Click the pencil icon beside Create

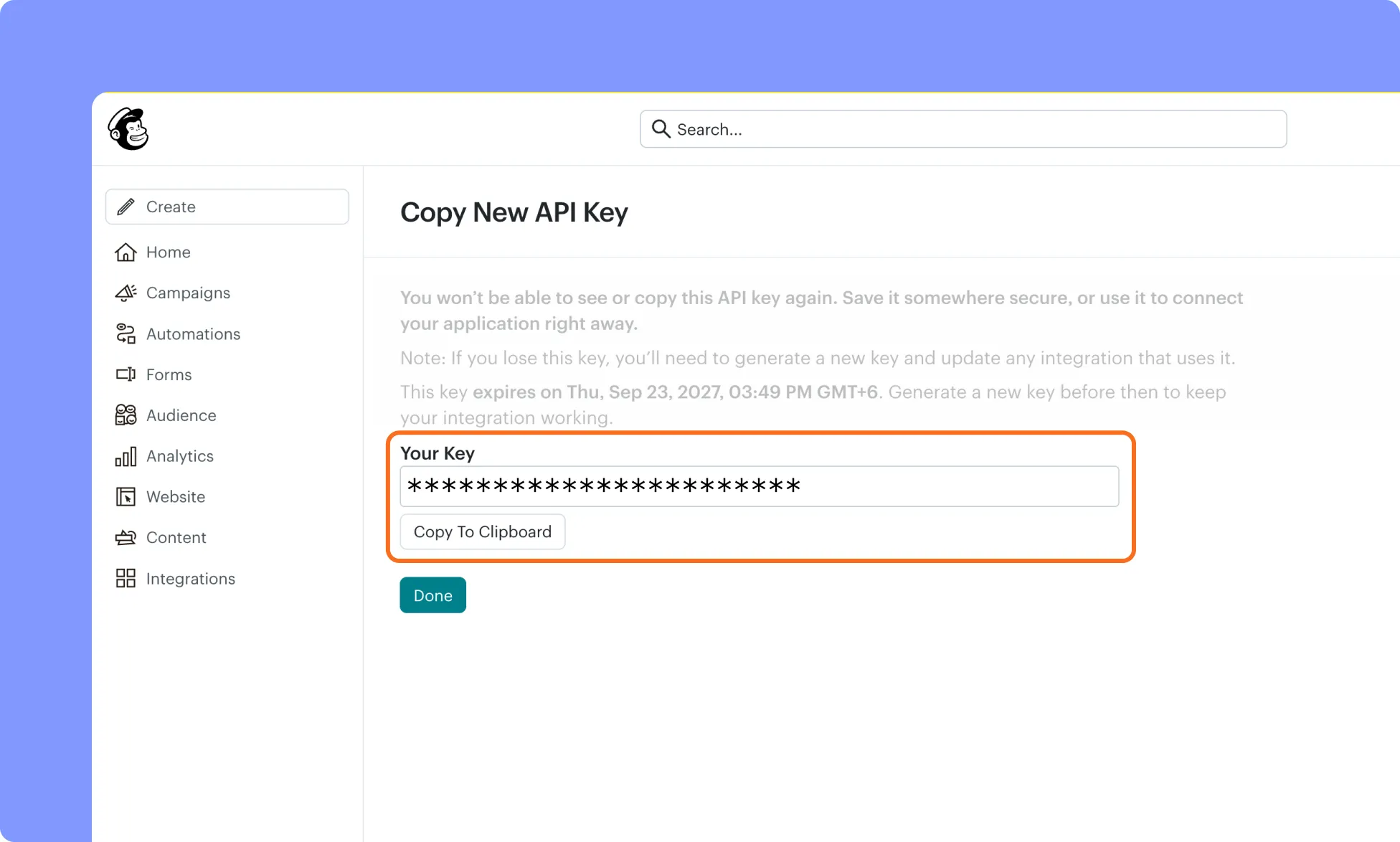pos(126,207)
